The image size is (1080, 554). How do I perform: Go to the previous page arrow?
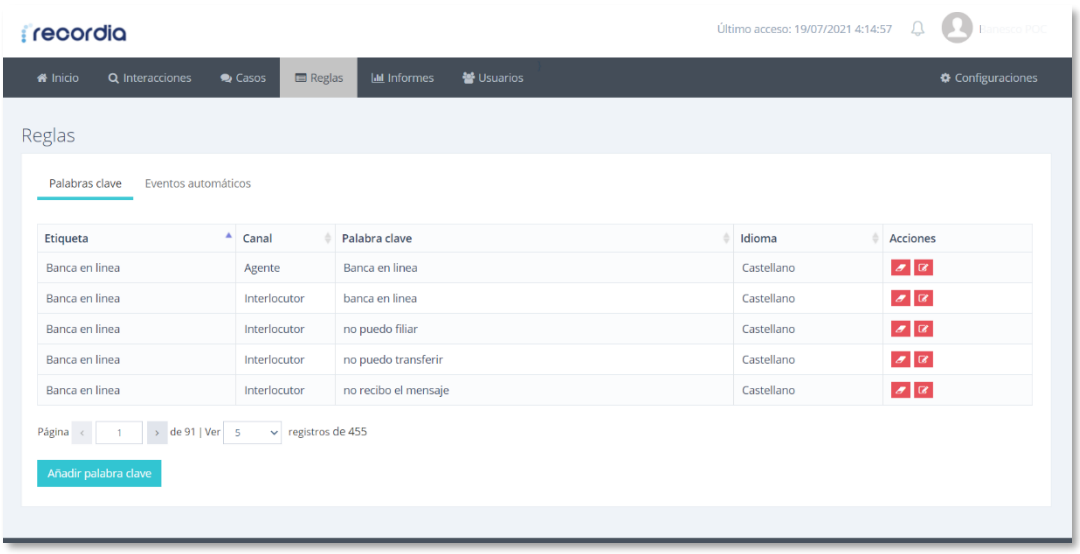click(x=81, y=433)
